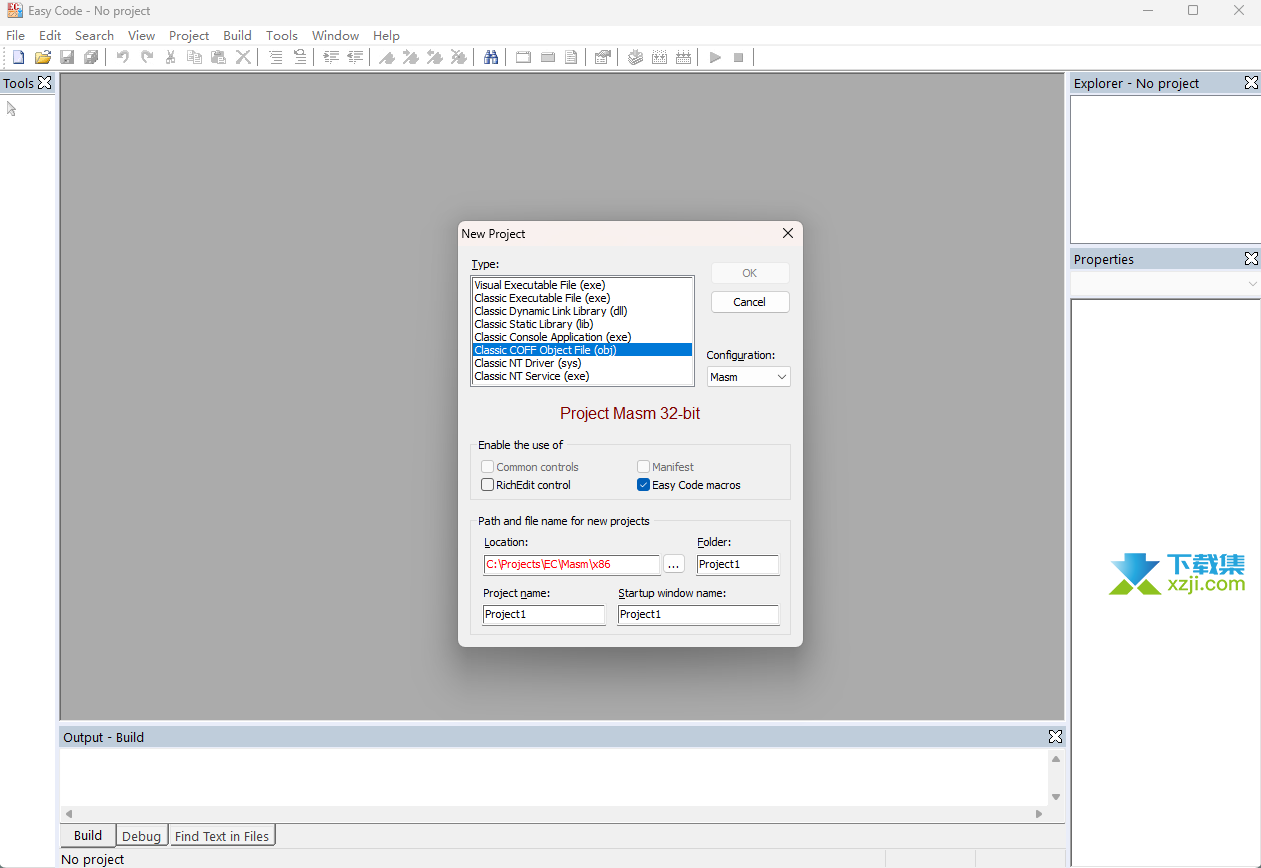This screenshot has height=868, width=1261.
Task: Click the OK button in New Project
Action: tap(750, 273)
